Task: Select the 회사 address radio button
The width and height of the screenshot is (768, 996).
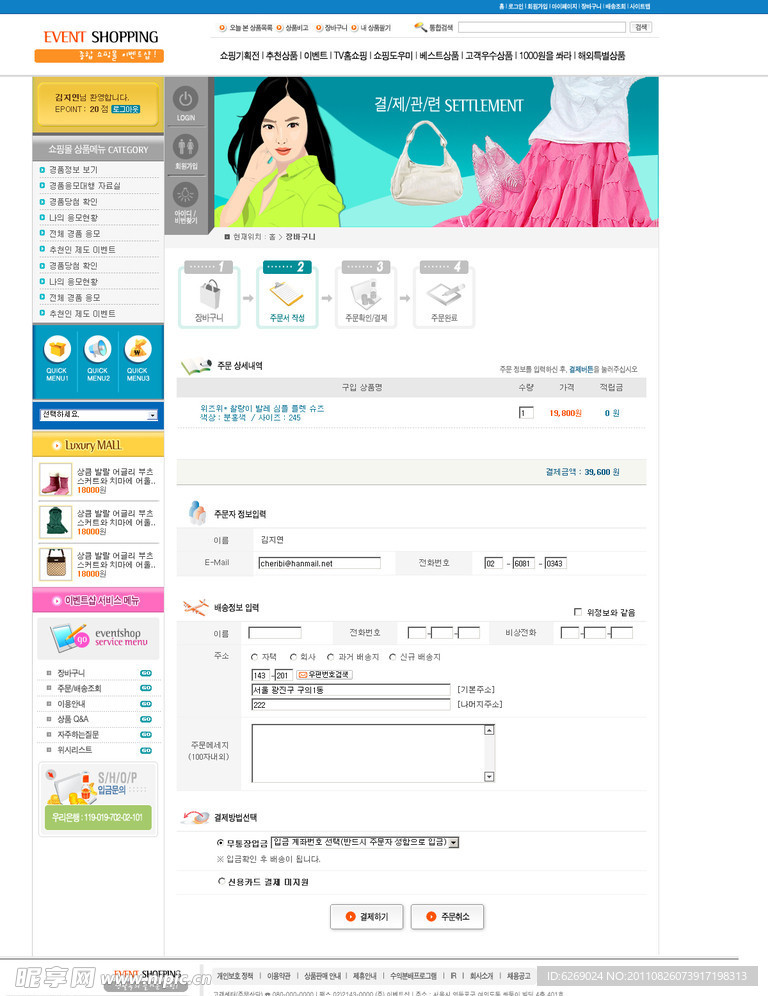Action: [x=293, y=657]
